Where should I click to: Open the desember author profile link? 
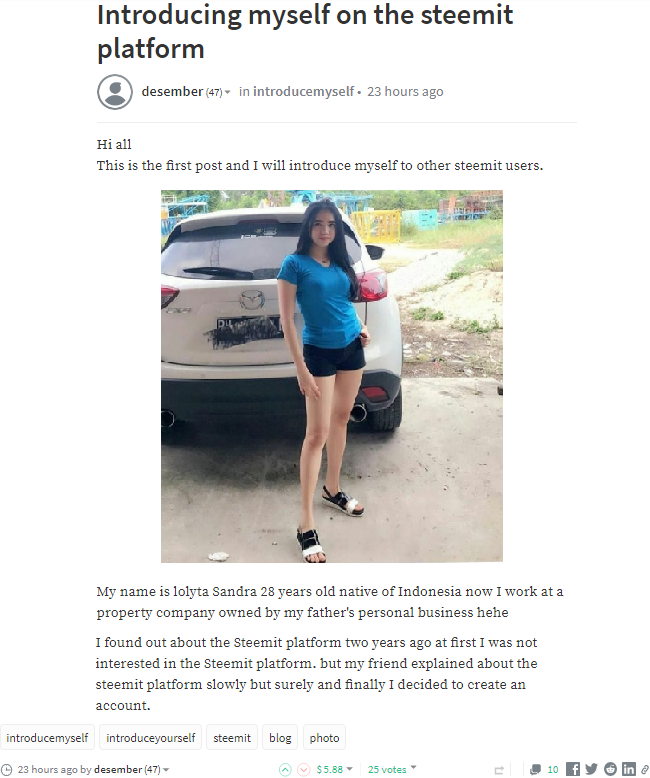(x=172, y=92)
